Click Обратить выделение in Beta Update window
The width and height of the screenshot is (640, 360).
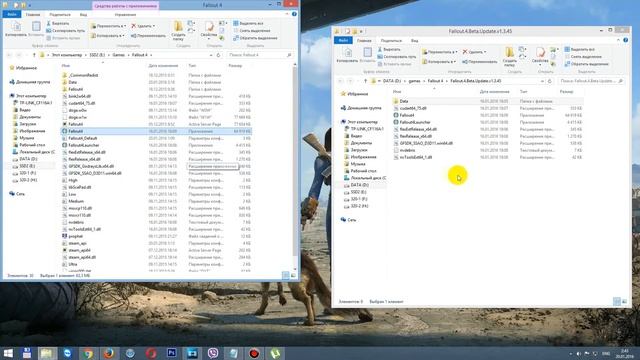click(x=587, y=64)
